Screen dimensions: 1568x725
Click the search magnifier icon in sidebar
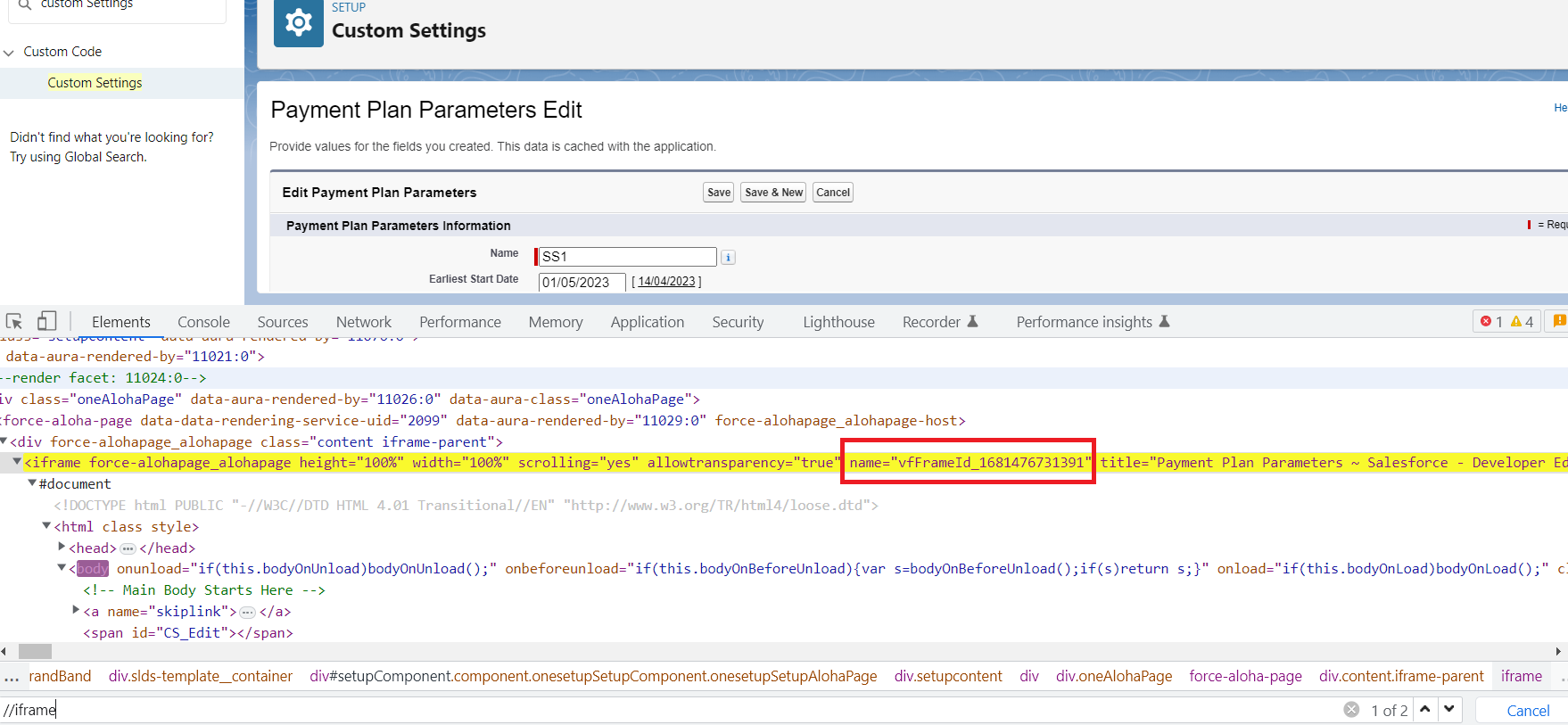pos(24,4)
